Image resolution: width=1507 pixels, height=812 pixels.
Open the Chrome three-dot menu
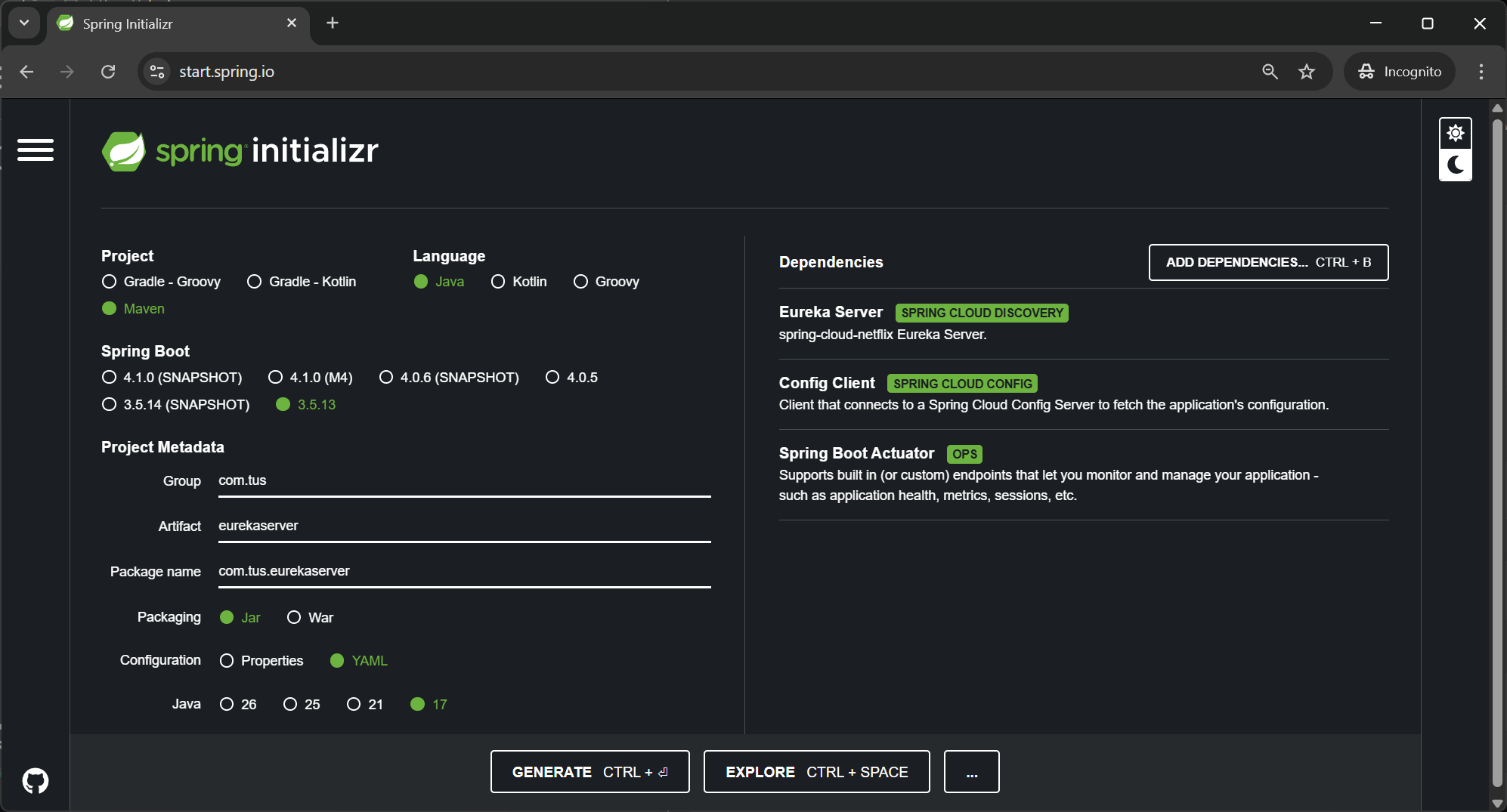(x=1481, y=72)
